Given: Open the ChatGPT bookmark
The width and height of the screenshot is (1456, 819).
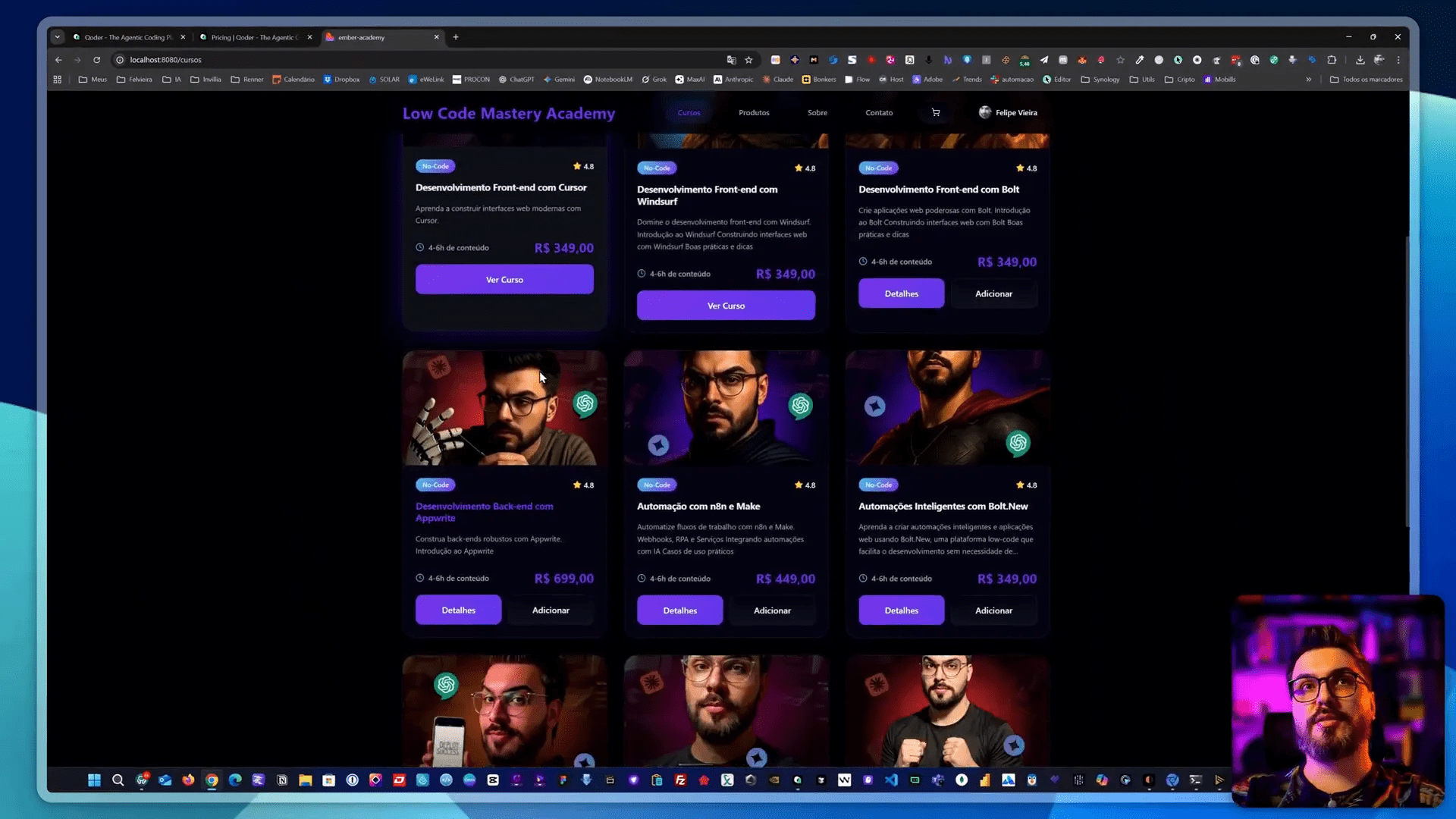Looking at the screenshot, I should tap(516, 79).
